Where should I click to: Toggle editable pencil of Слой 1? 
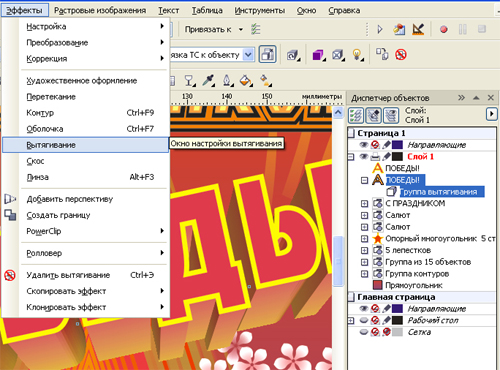coord(386,156)
